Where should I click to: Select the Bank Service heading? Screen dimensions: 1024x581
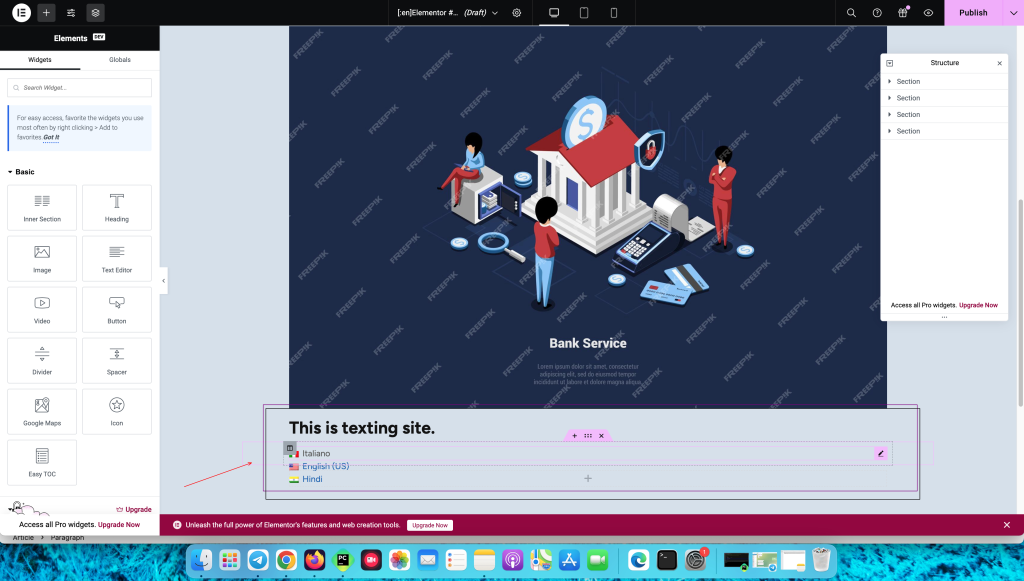click(588, 343)
